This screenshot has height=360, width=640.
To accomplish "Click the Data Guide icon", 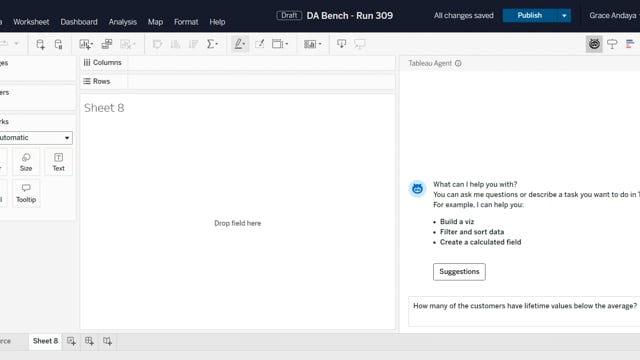I will pos(612,44).
